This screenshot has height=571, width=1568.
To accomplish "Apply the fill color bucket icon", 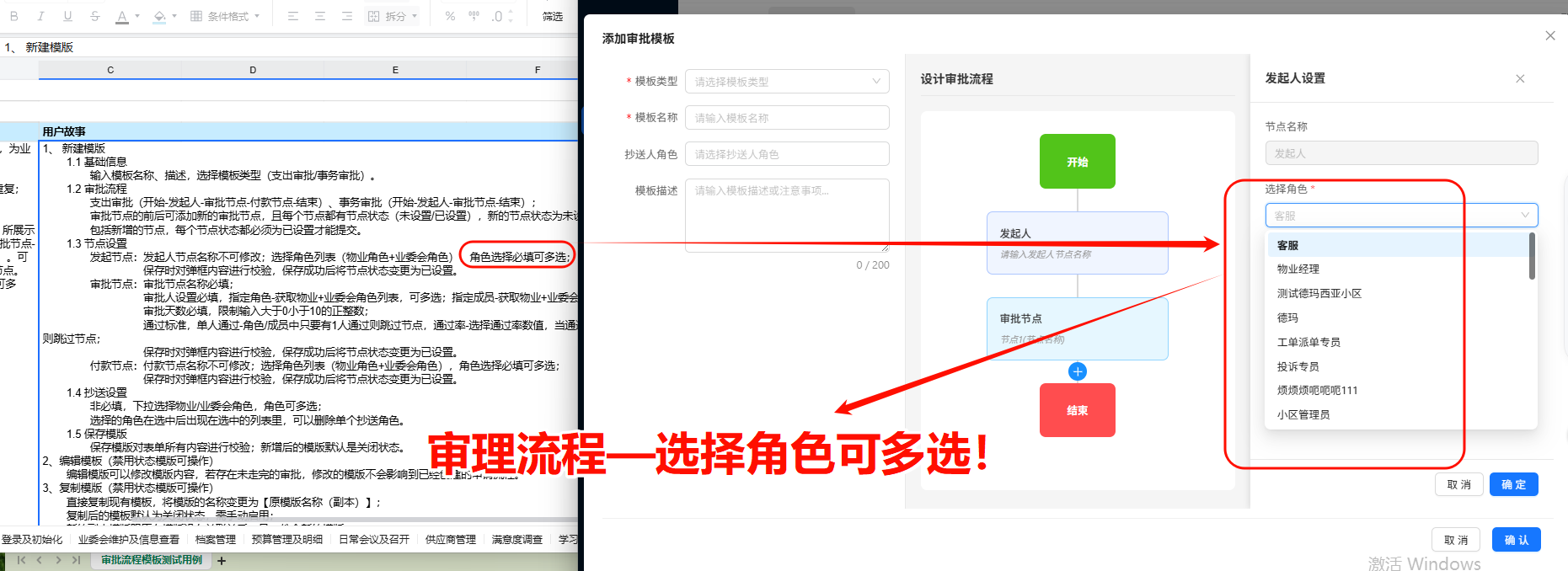I will (x=159, y=16).
